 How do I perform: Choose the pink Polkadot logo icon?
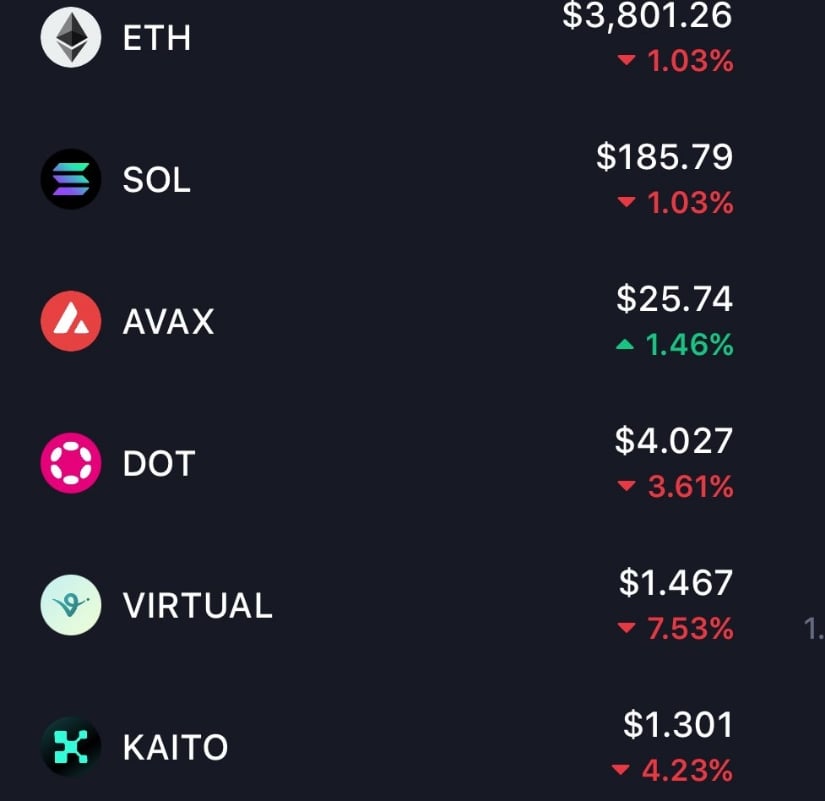click(x=71, y=463)
